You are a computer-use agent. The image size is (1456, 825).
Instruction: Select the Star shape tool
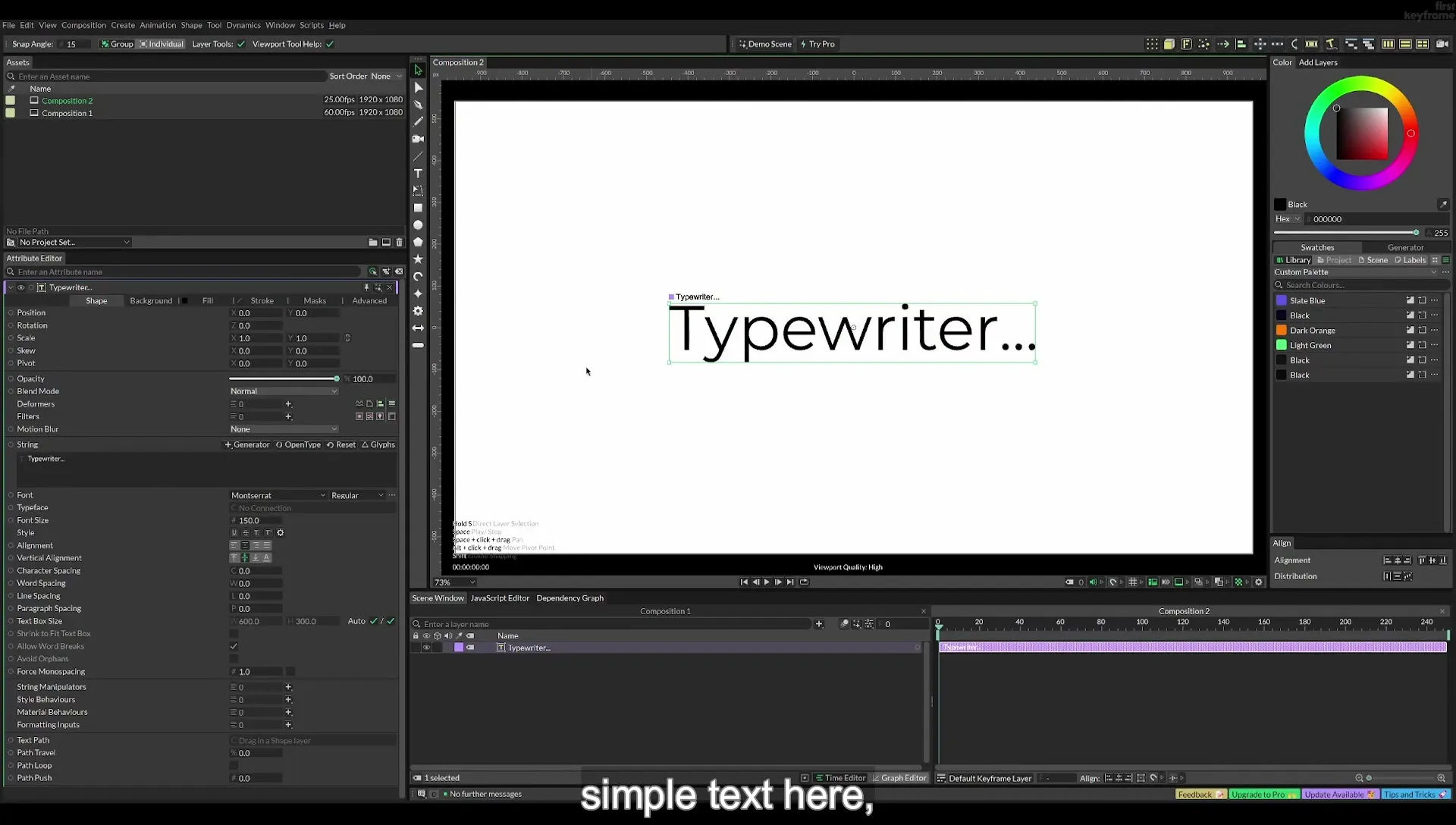point(418,259)
